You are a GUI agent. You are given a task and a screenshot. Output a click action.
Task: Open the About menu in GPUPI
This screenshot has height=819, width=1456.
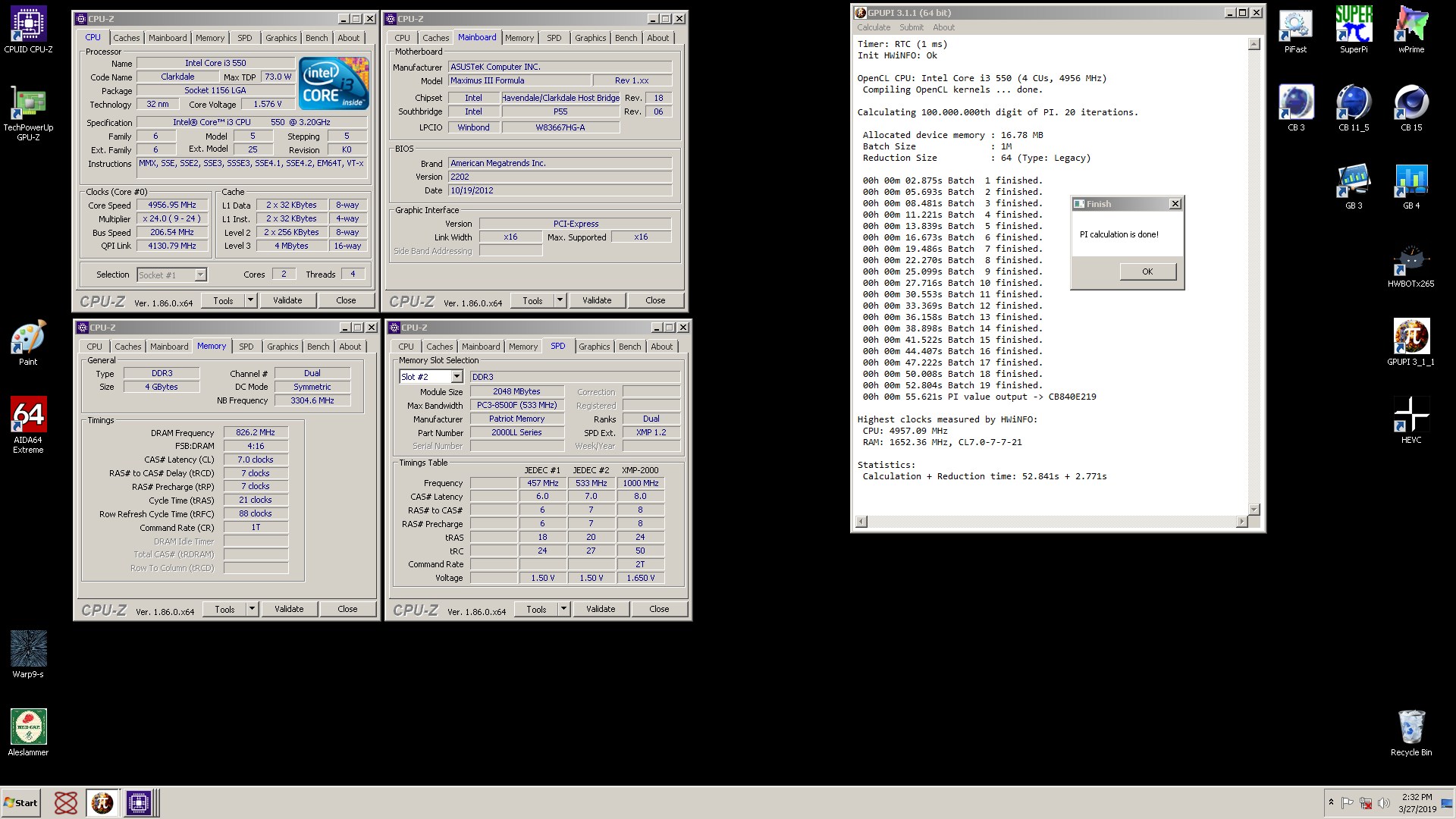tap(944, 27)
